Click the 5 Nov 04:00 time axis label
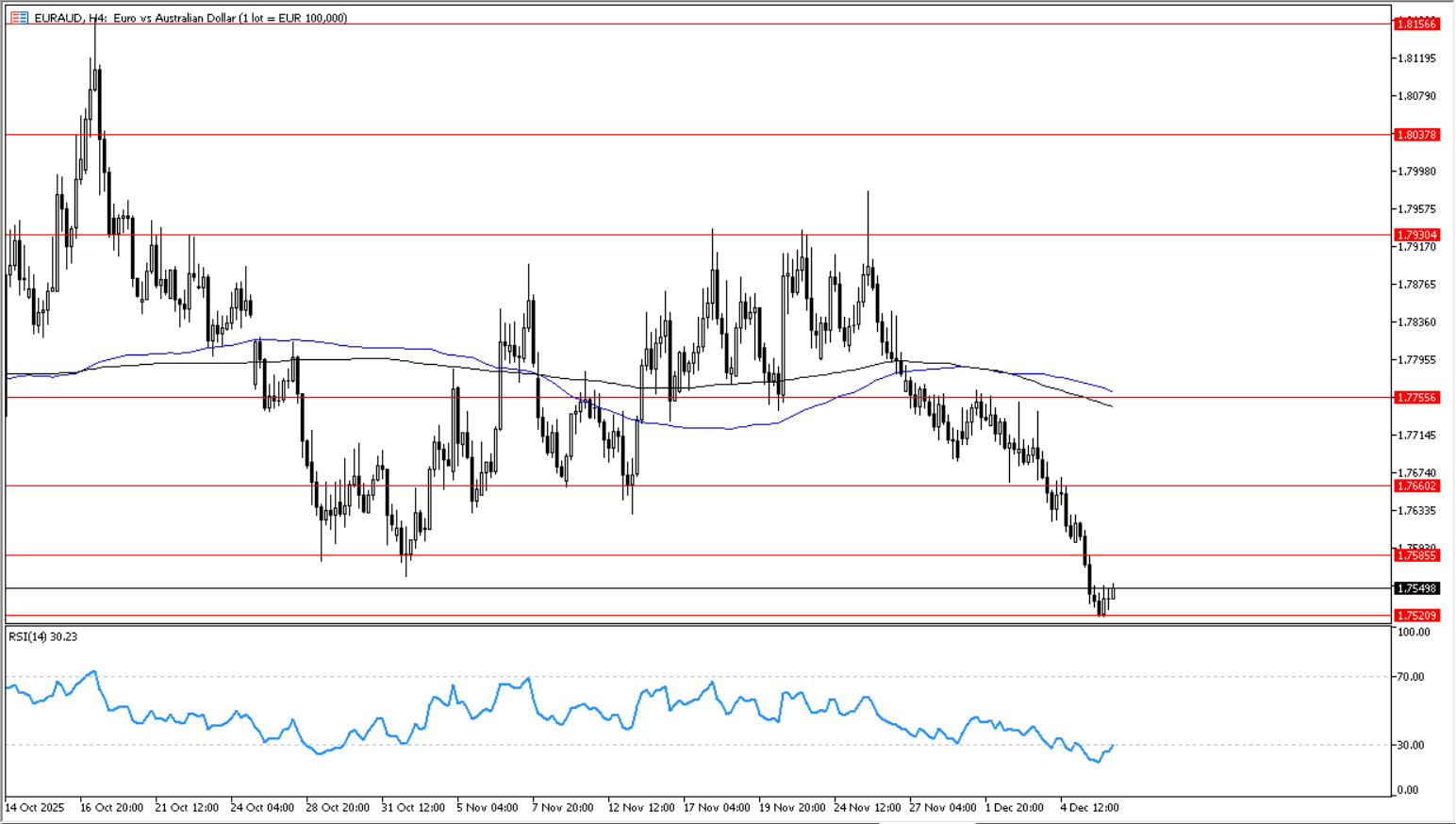 488,808
